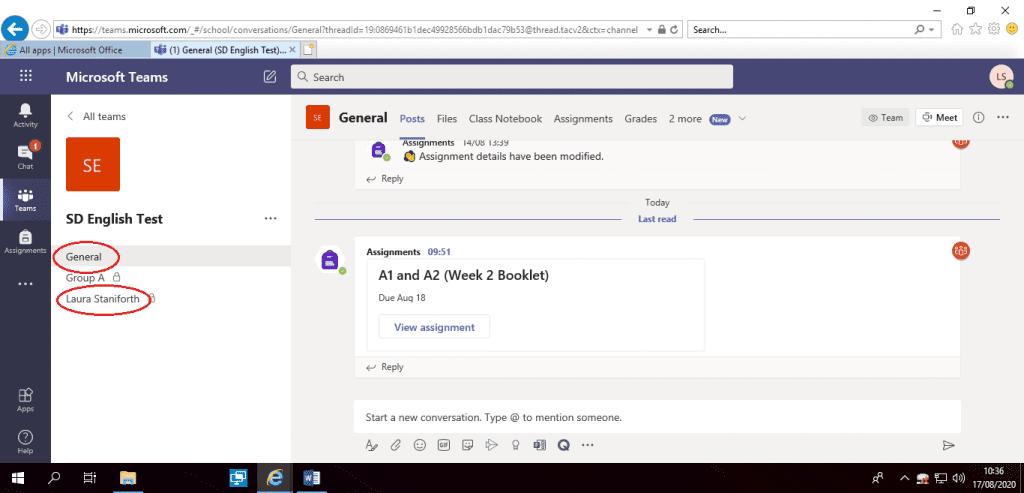Open channel info icon next to Meet
Viewport: 1024px width, 493px height.
click(978, 118)
